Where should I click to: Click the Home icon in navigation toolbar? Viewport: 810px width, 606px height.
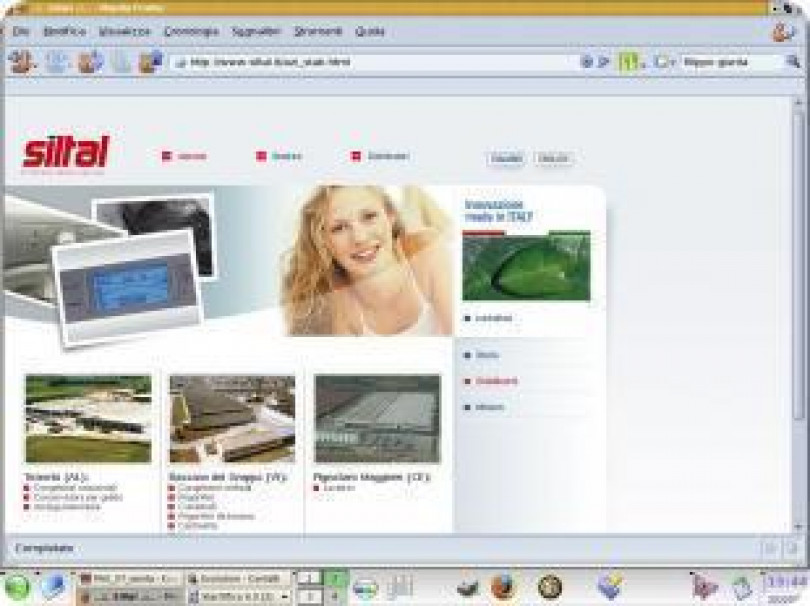click(151, 62)
